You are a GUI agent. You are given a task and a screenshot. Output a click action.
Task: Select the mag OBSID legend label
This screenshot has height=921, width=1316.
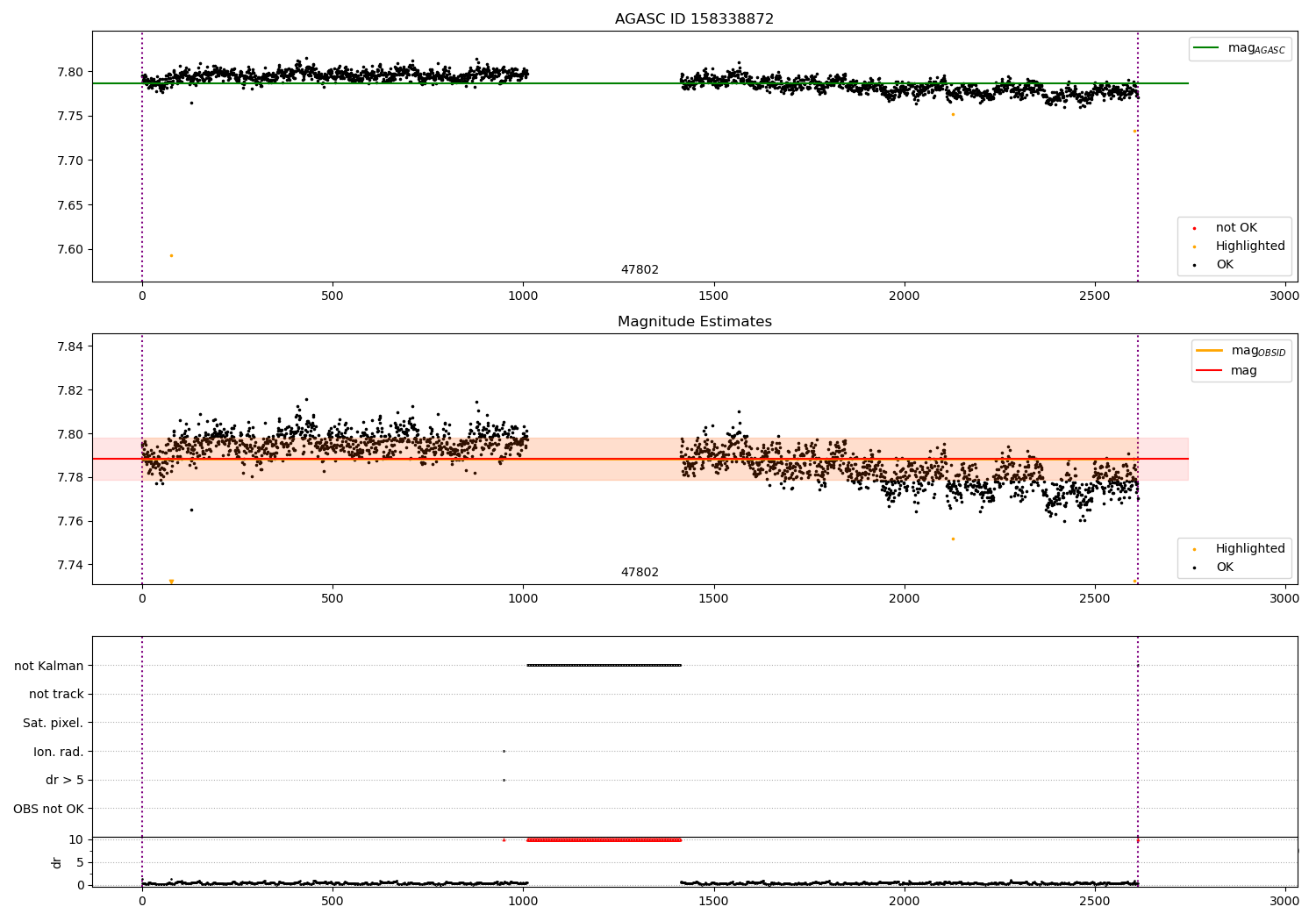[x=1258, y=351]
